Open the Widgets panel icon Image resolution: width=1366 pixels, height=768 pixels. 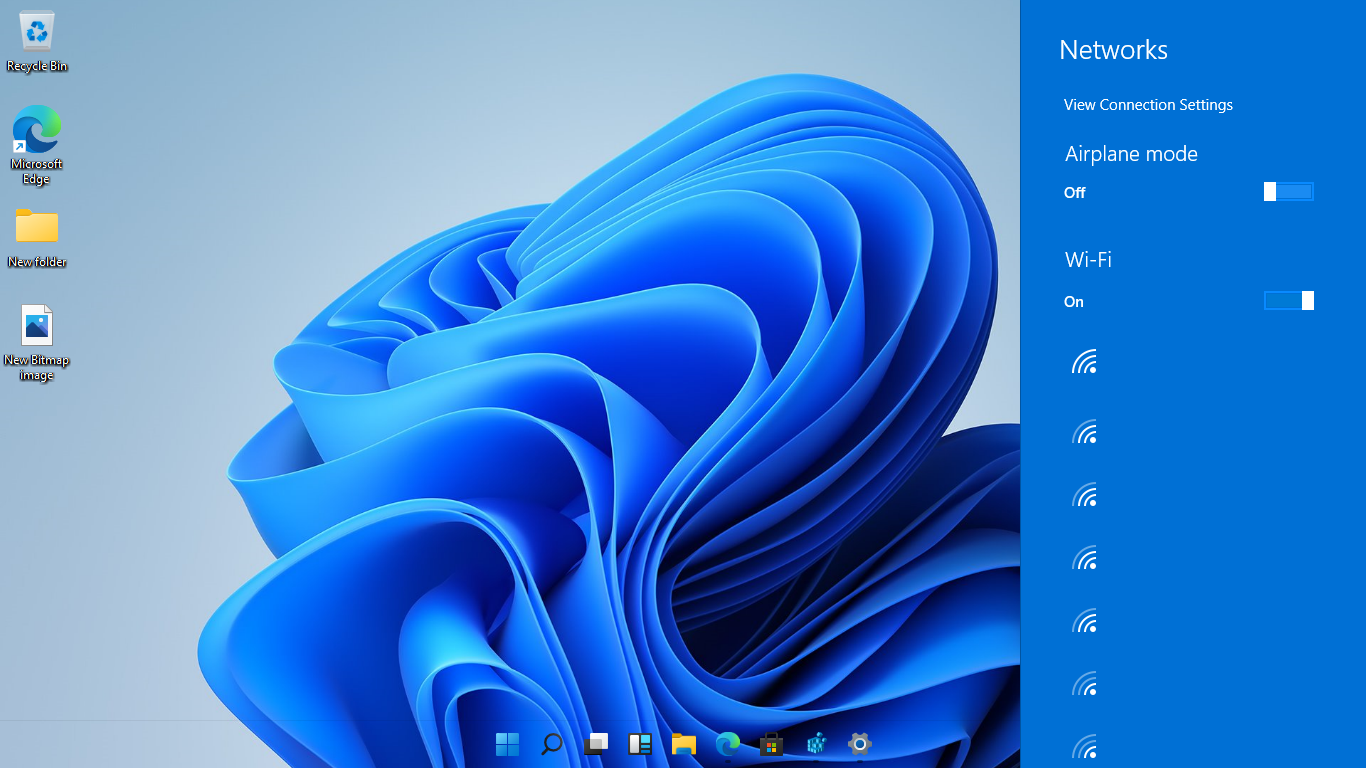[x=640, y=744]
